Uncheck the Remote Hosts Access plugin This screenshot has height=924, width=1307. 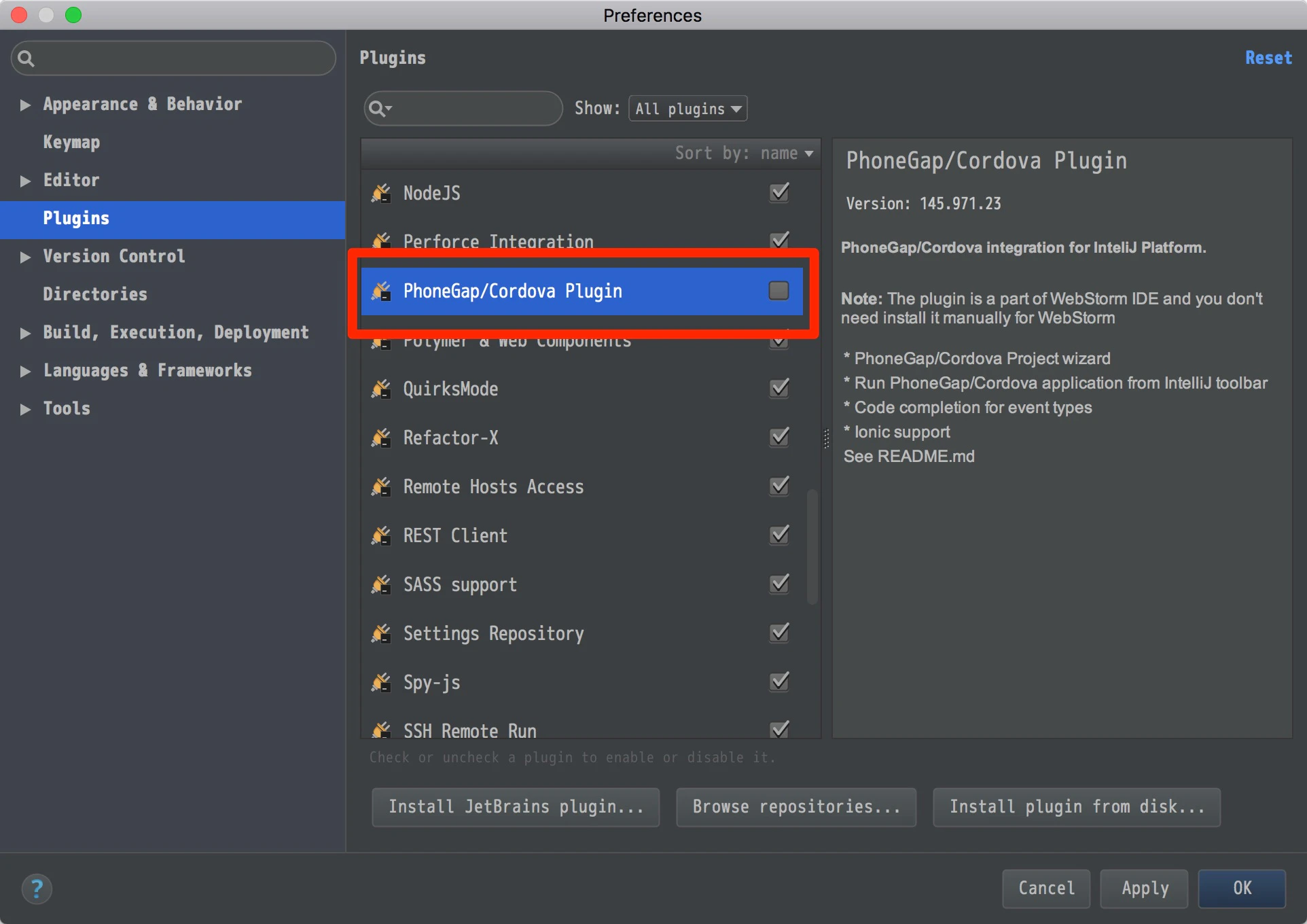(x=779, y=486)
